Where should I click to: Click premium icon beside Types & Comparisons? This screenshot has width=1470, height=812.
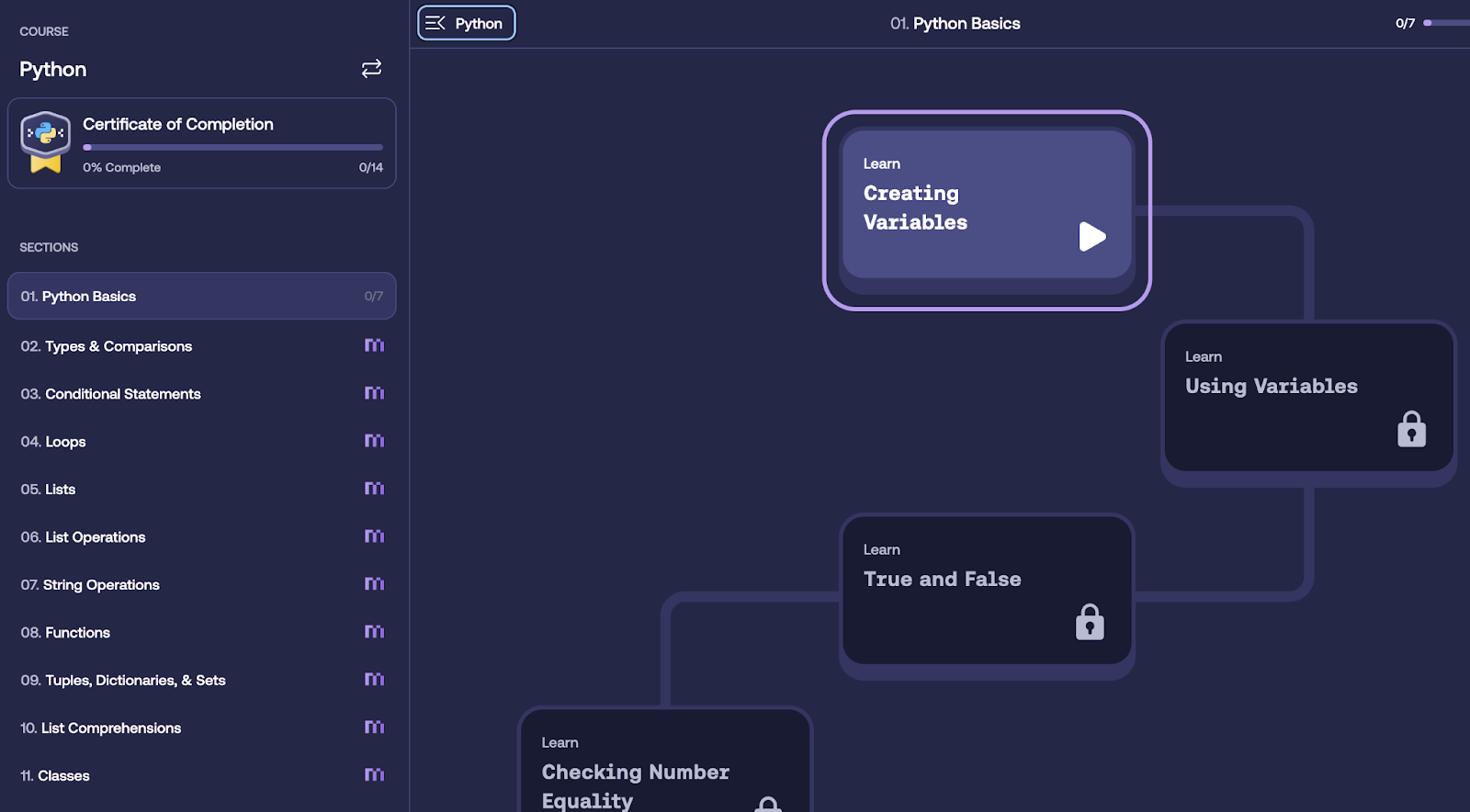(374, 345)
